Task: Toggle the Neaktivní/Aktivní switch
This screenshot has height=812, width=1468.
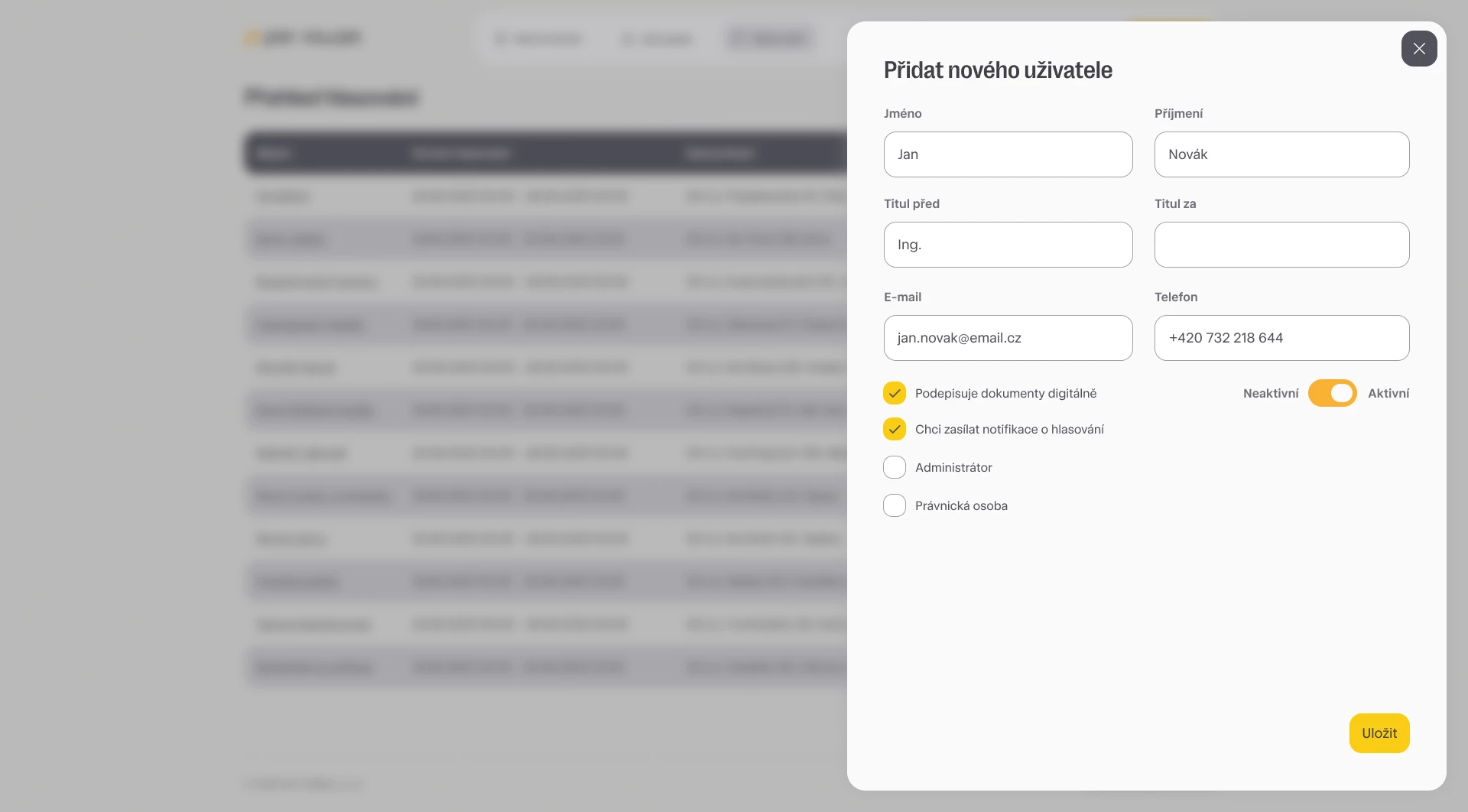Action: 1332,393
